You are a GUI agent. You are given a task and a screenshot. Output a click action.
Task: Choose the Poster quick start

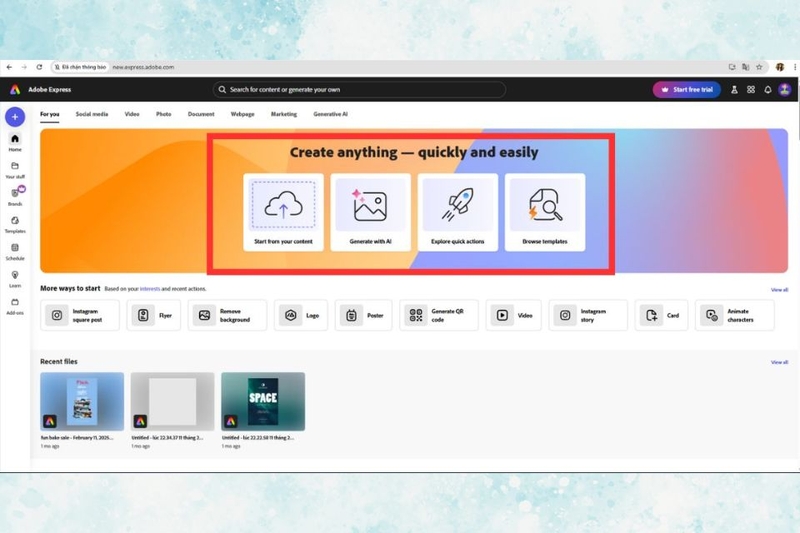click(363, 315)
